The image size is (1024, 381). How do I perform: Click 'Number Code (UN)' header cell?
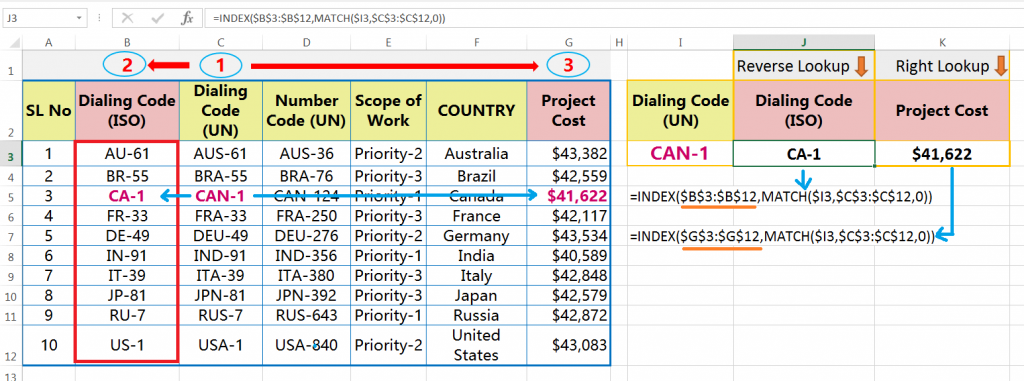click(x=307, y=110)
